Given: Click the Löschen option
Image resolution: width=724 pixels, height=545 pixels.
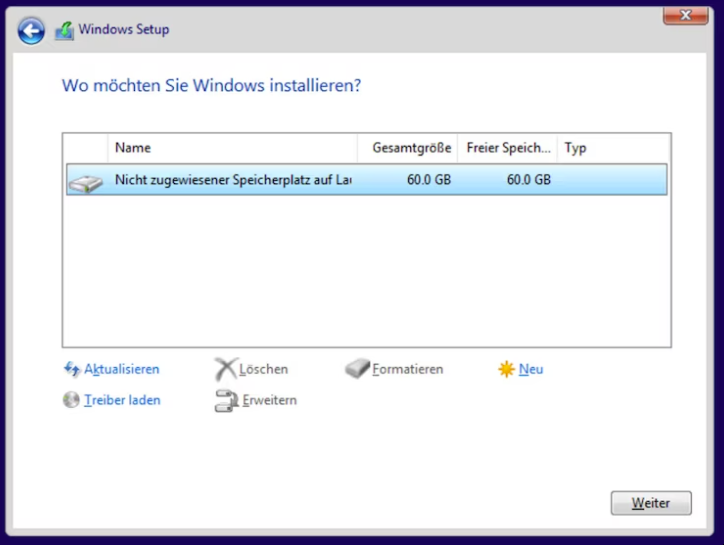Looking at the screenshot, I should pyautogui.click(x=263, y=369).
